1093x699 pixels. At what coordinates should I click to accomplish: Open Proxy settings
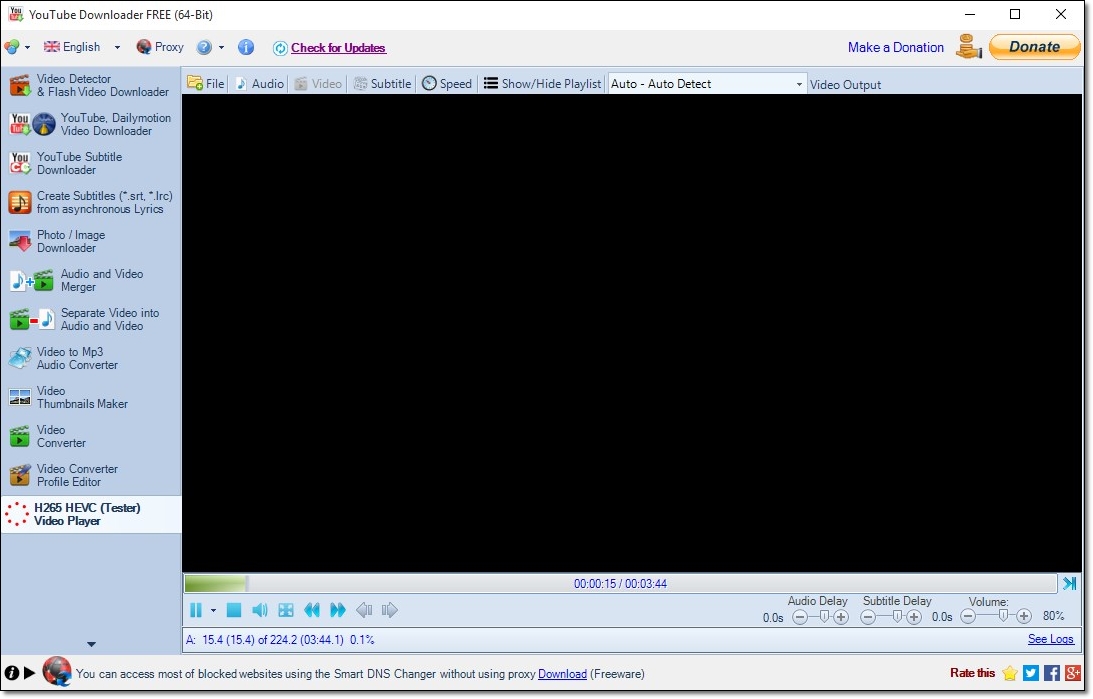click(x=160, y=47)
